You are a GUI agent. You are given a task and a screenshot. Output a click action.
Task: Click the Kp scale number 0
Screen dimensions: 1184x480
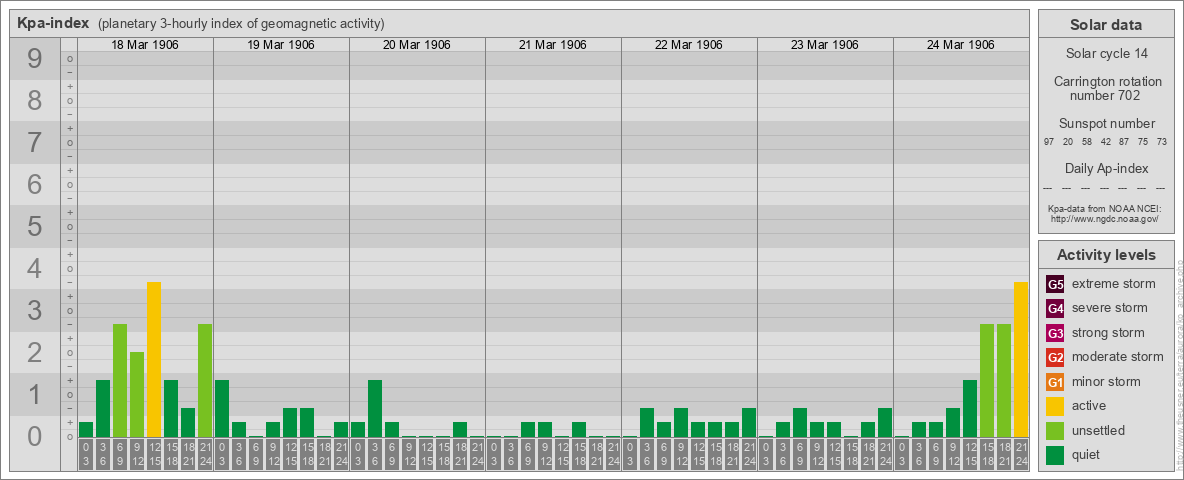point(34,436)
